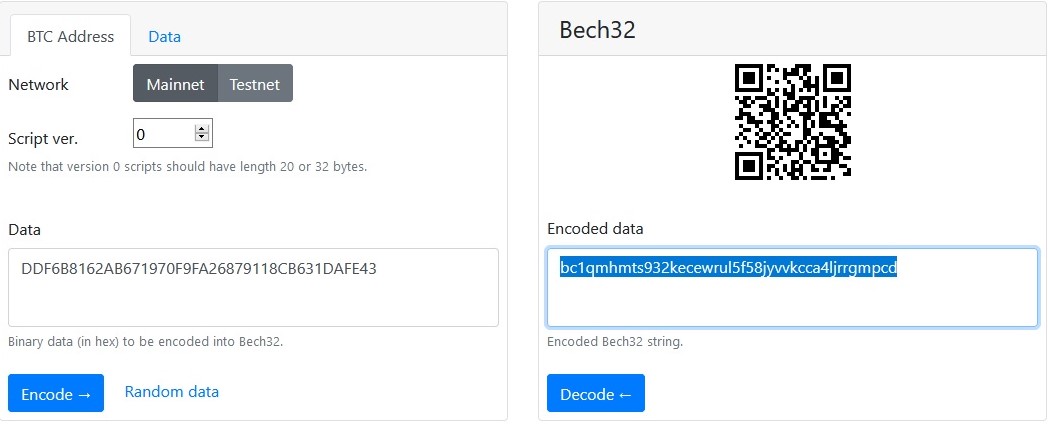Image resolution: width=1048 pixels, height=432 pixels.
Task: Open the Data tab
Action: pyautogui.click(x=164, y=36)
